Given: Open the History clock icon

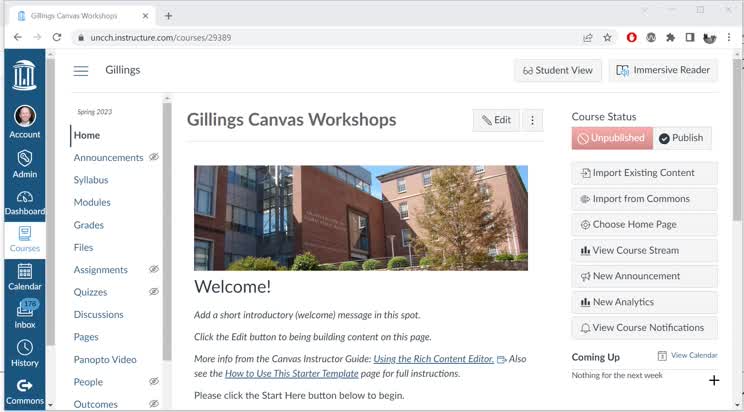Looking at the screenshot, I should [x=25, y=347].
